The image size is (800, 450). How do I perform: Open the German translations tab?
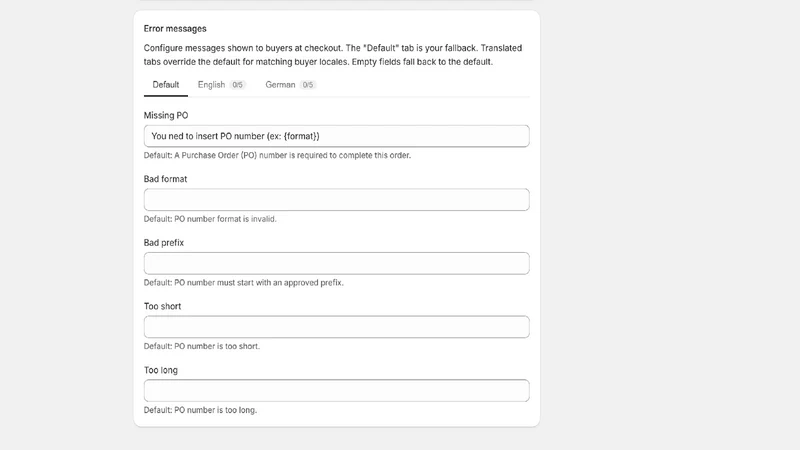point(290,85)
